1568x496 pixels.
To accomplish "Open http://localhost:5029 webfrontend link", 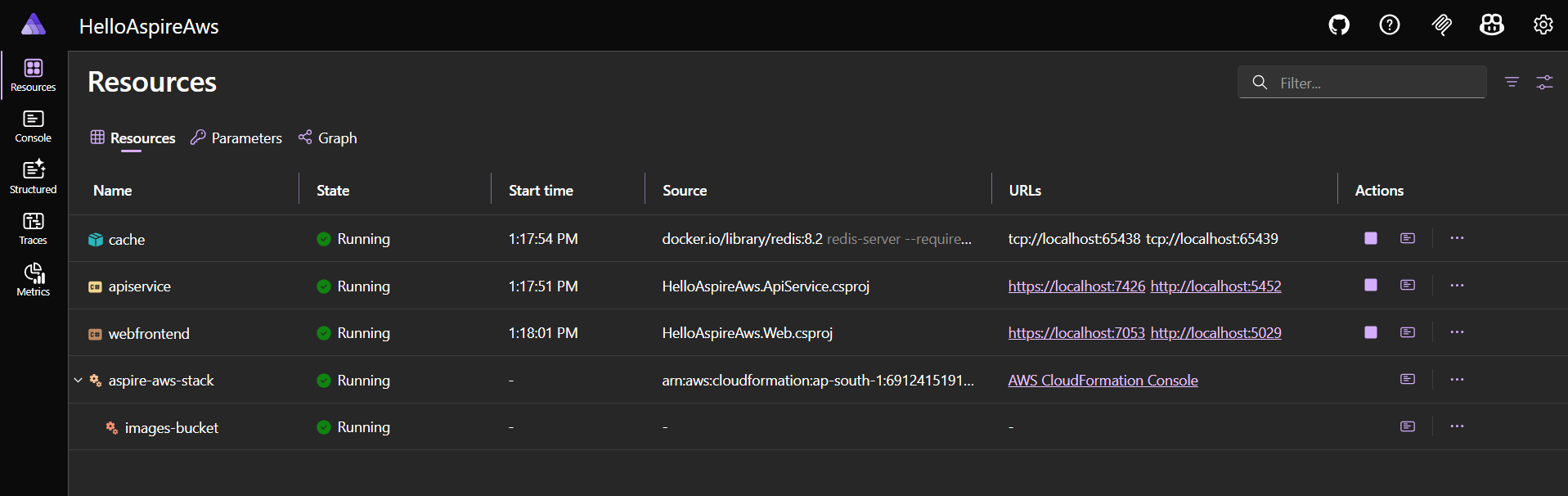I will pyautogui.click(x=1216, y=332).
